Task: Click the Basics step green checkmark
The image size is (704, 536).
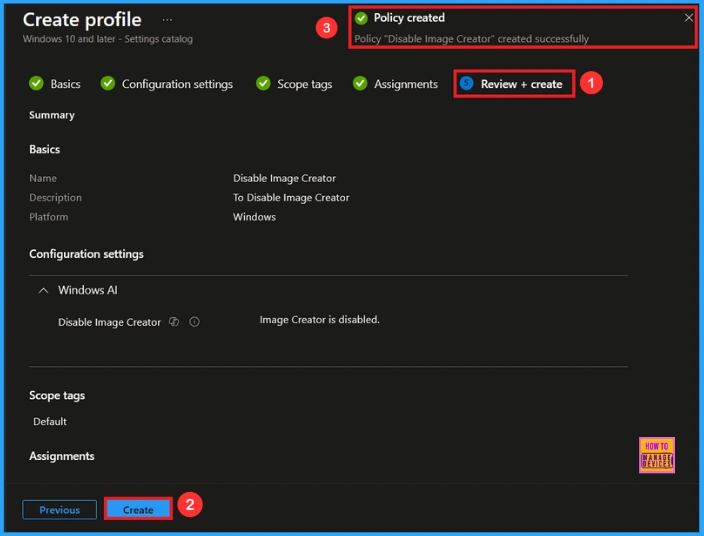Action: tap(36, 83)
